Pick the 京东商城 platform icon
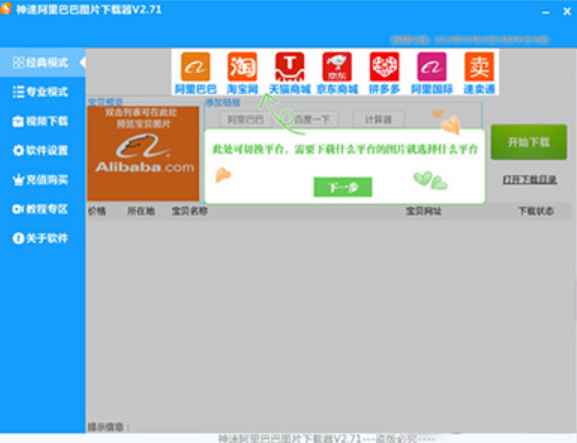The width and height of the screenshot is (577, 443). click(337, 67)
